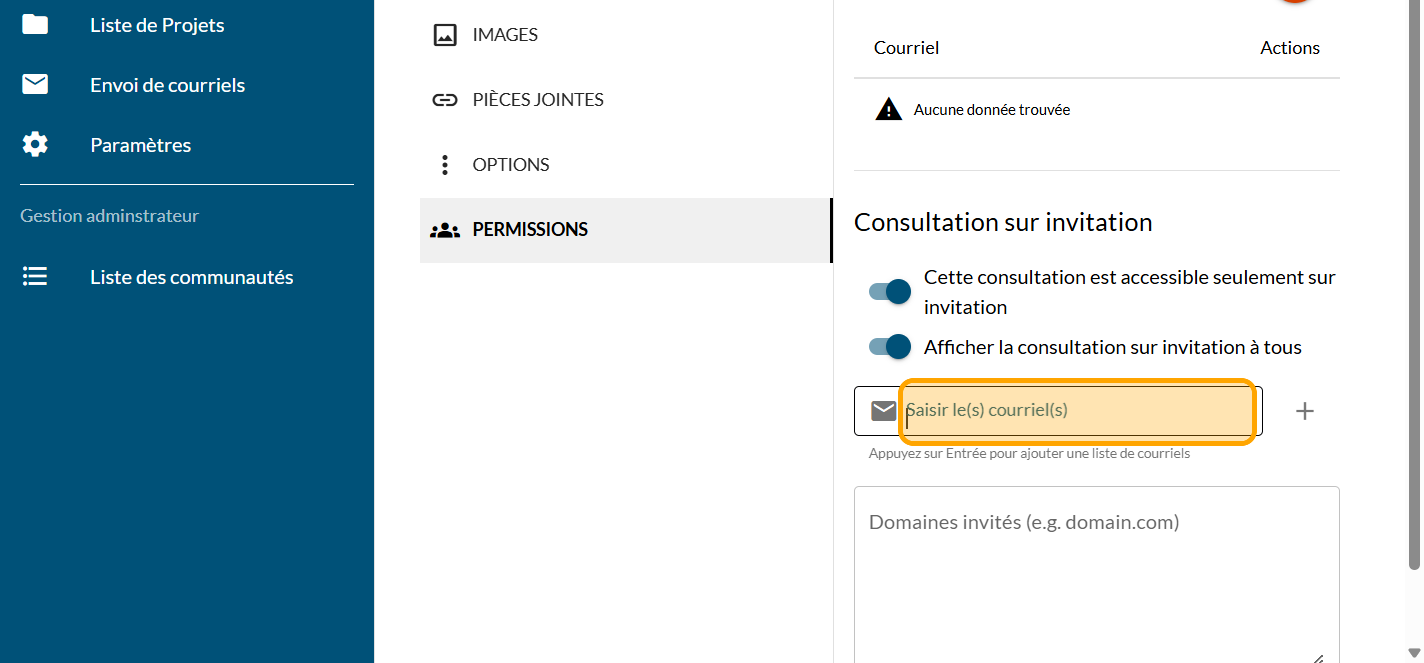This screenshot has width=1424, height=663.
Task: Go to Envoi de courriels
Action: [167, 85]
